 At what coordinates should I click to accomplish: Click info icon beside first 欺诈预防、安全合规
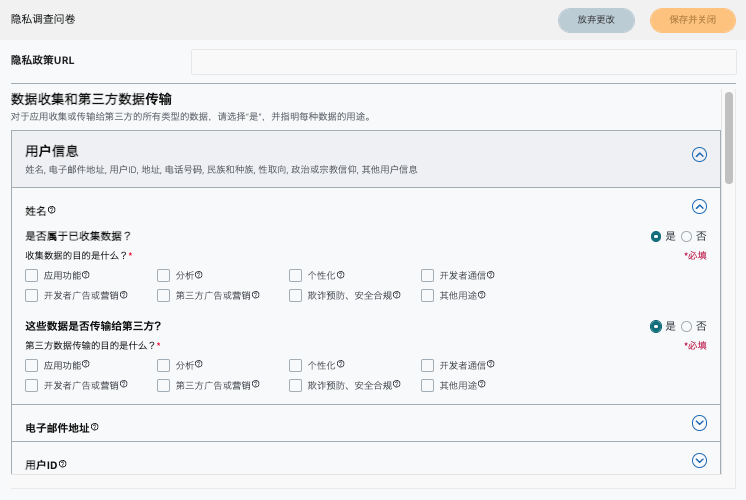(397, 295)
